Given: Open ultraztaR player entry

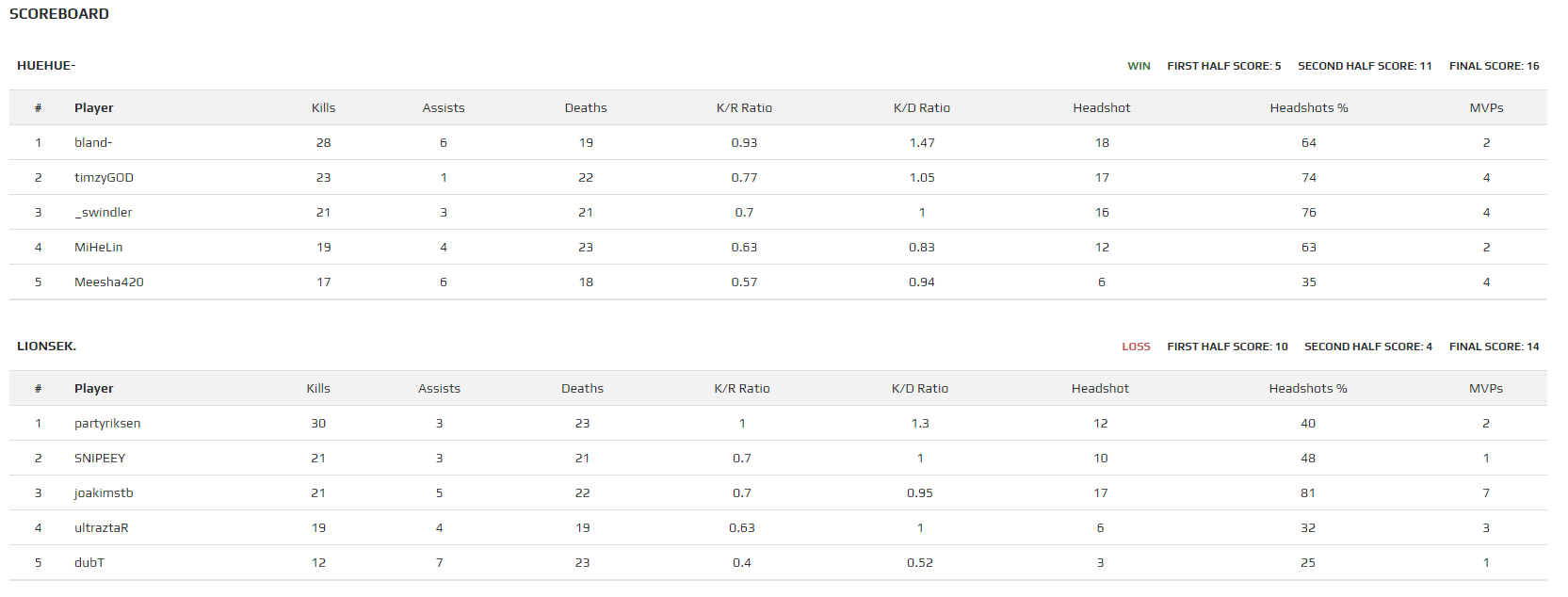Looking at the screenshot, I should [102, 528].
